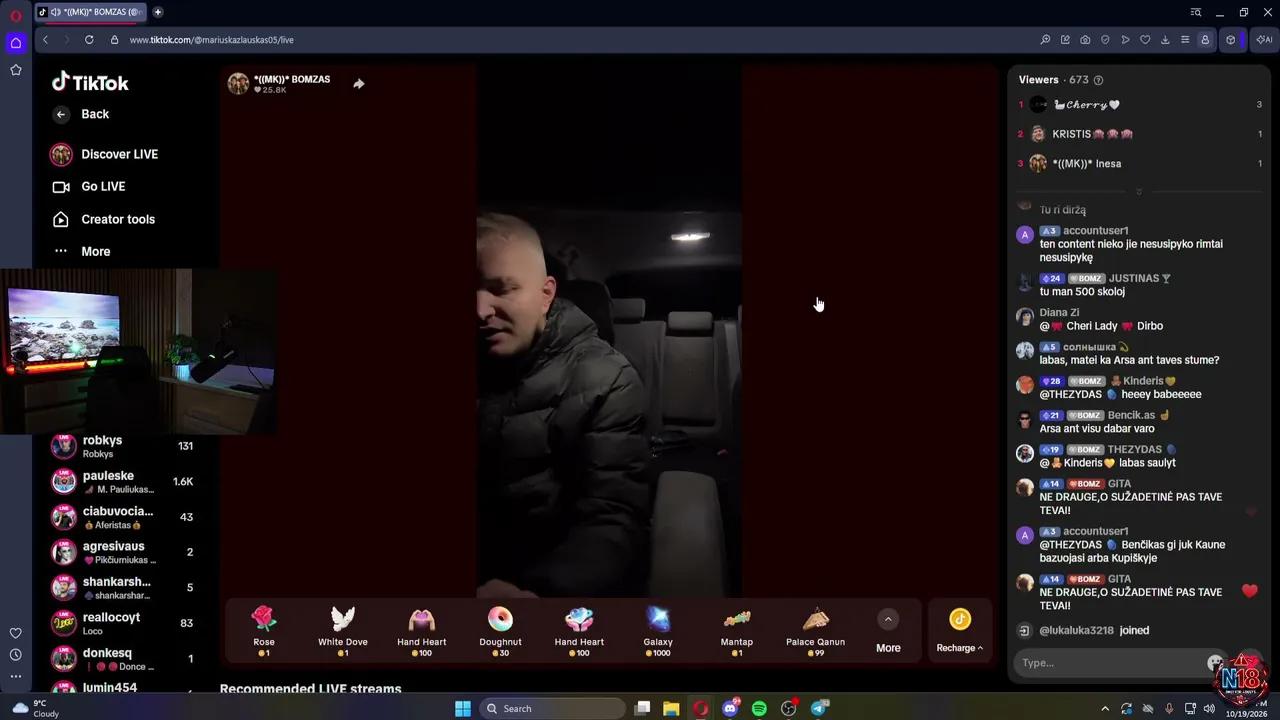Send a Rose gift
The image size is (1280, 720).
(x=264, y=632)
